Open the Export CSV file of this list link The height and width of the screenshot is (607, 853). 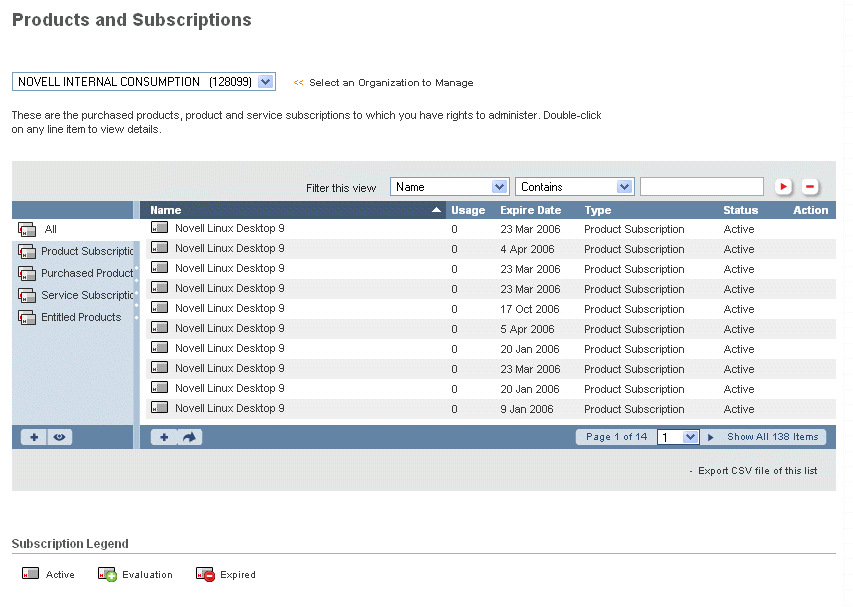757,470
